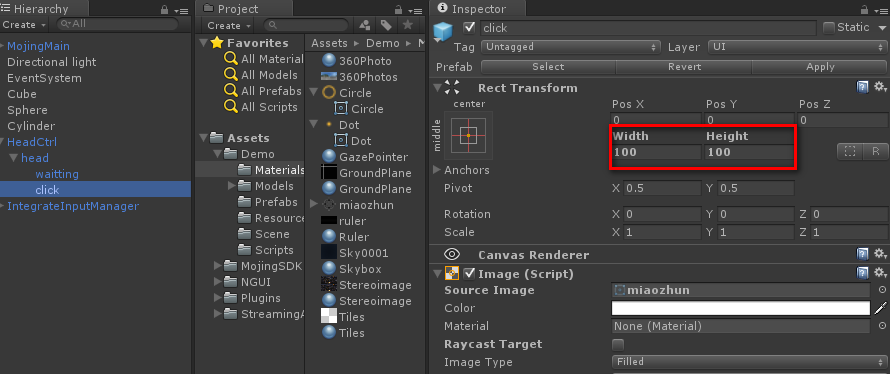The width and height of the screenshot is (890, 374).
Task: Click the prefab Apply button
Action: (x=820, y=66)
